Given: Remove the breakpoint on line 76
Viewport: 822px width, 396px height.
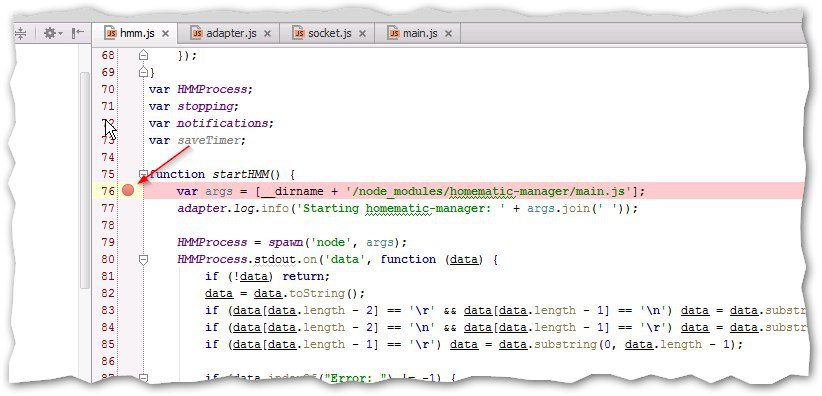Looking at the screenshot, I should click(128, 191).
